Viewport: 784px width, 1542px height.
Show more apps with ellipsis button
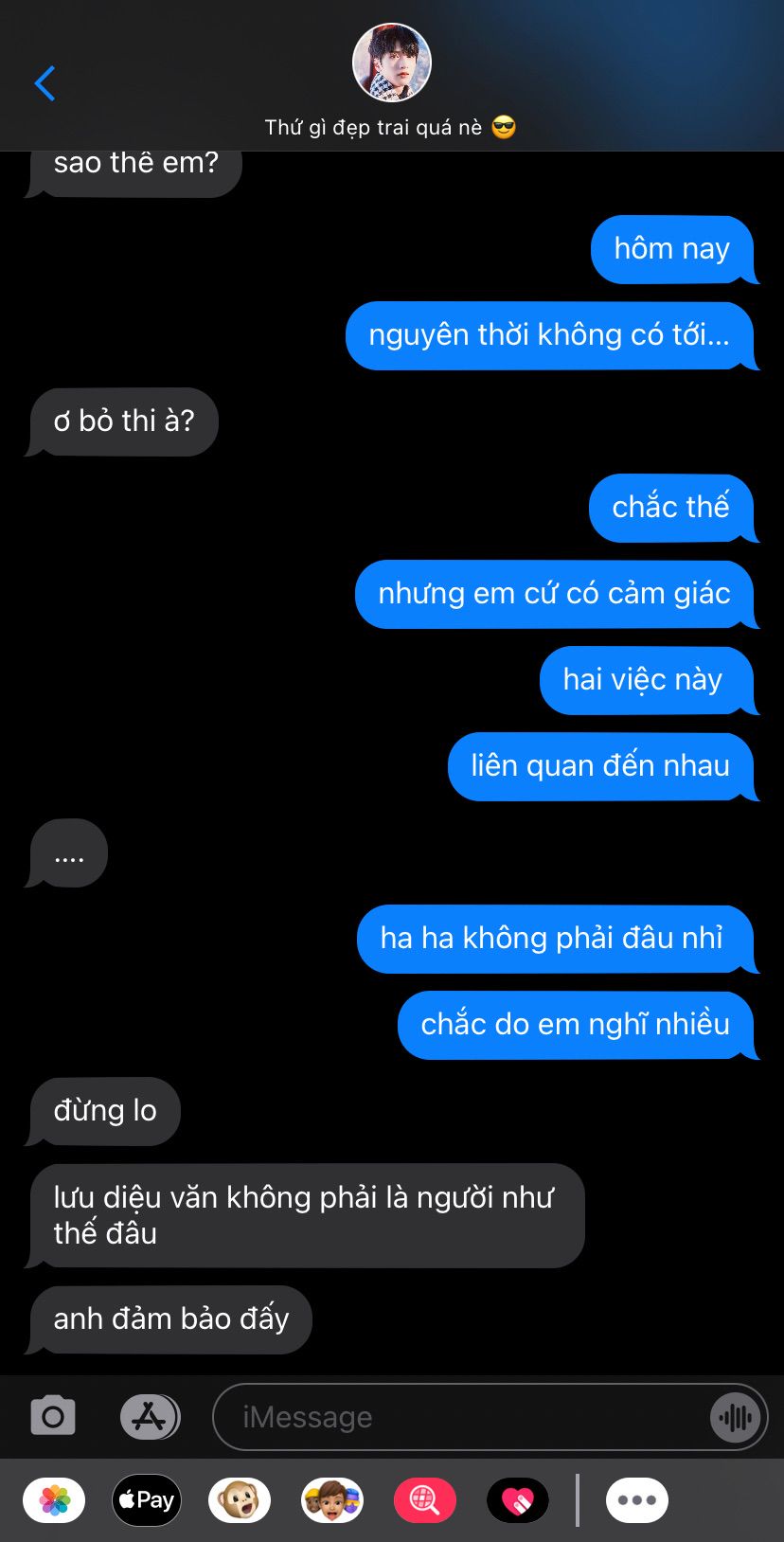point(637,1500)
